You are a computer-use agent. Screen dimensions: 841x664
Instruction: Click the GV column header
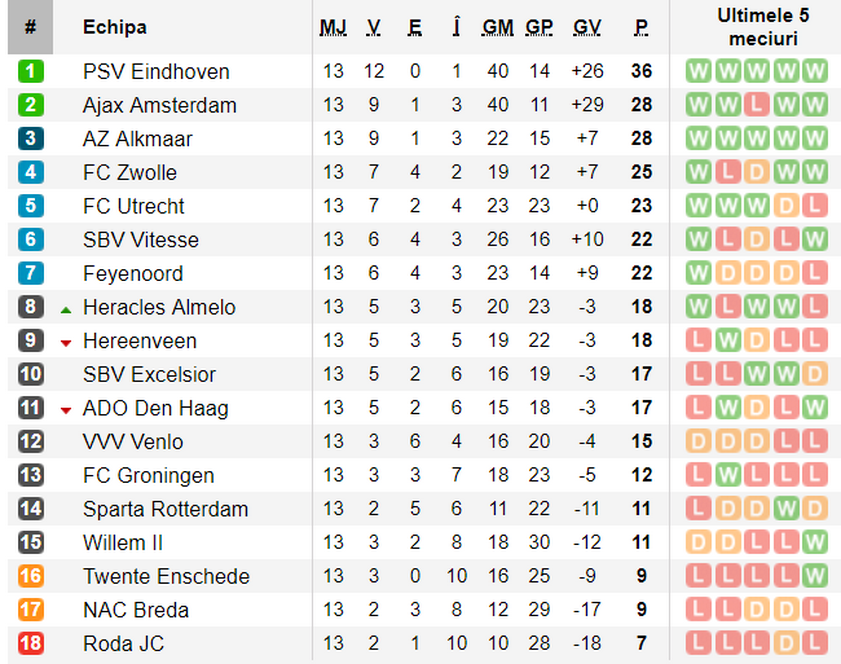click(x=587, y=27)
